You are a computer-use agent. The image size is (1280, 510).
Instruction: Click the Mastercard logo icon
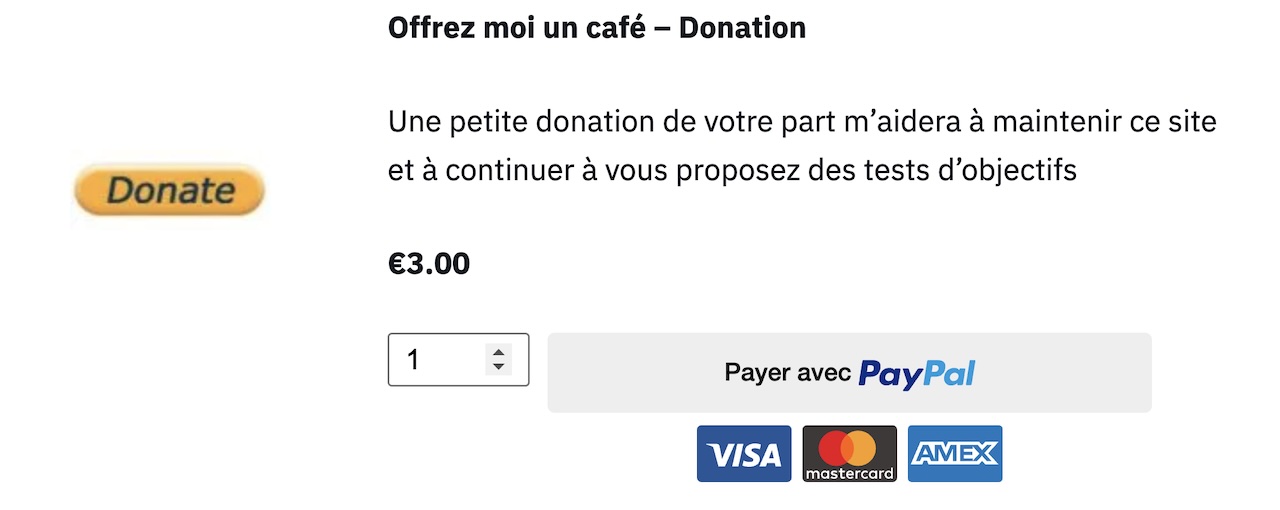click(850, 454)
